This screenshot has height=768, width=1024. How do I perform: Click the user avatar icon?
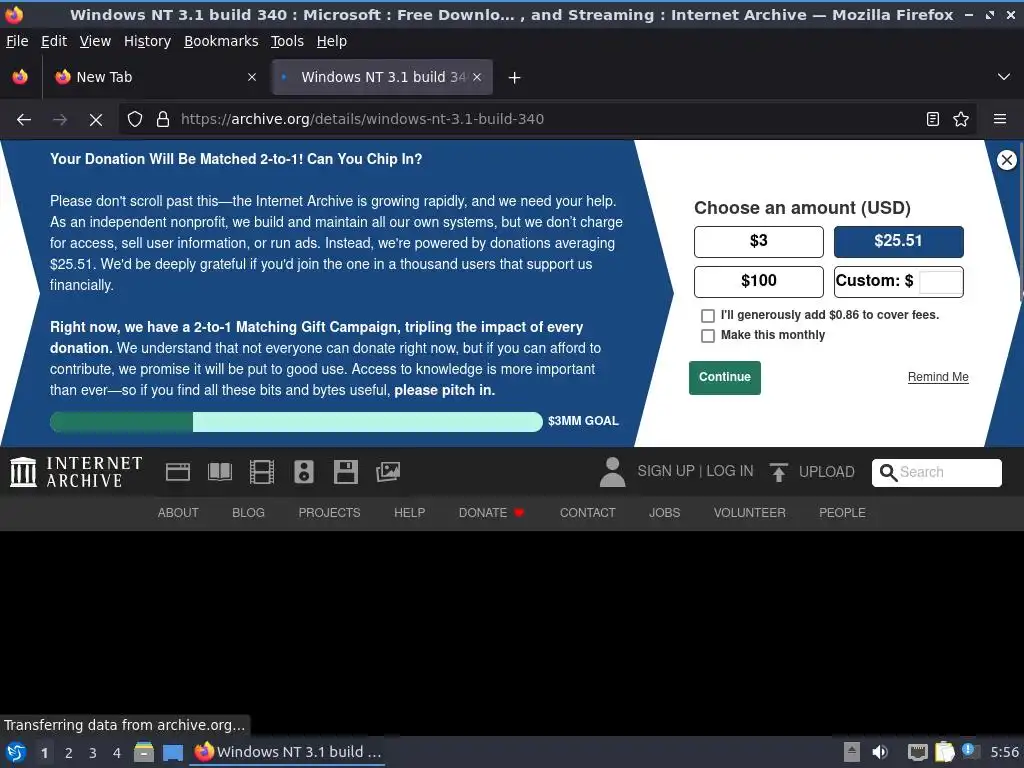coord(613,472)
